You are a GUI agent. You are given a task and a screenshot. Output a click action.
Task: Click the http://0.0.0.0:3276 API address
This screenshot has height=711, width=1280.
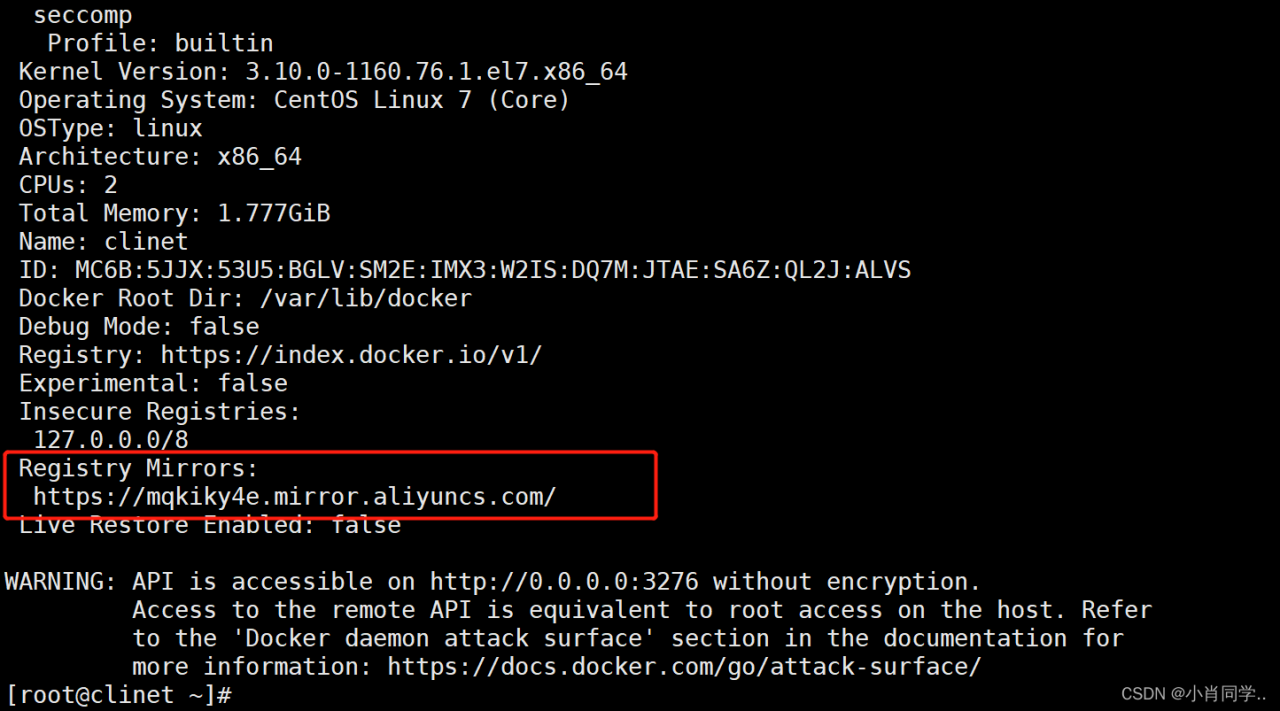[564, 581]
